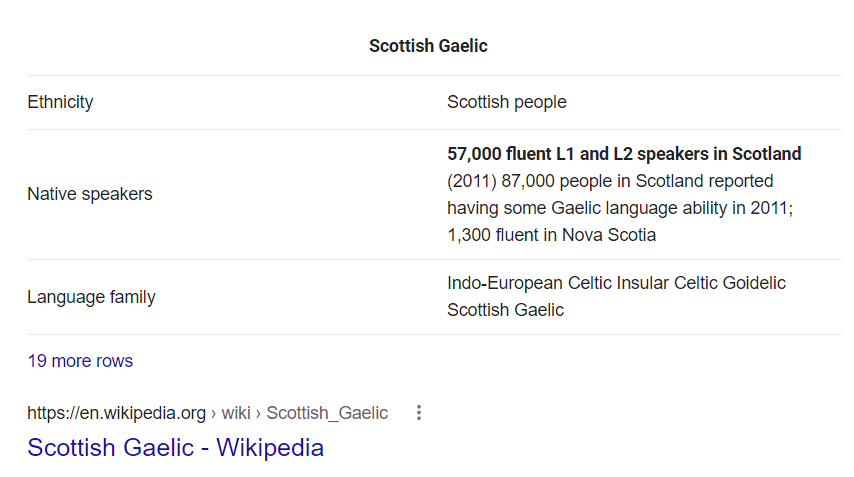Click "Scottish Gaelic" in the Language family value

click(505, 310)
